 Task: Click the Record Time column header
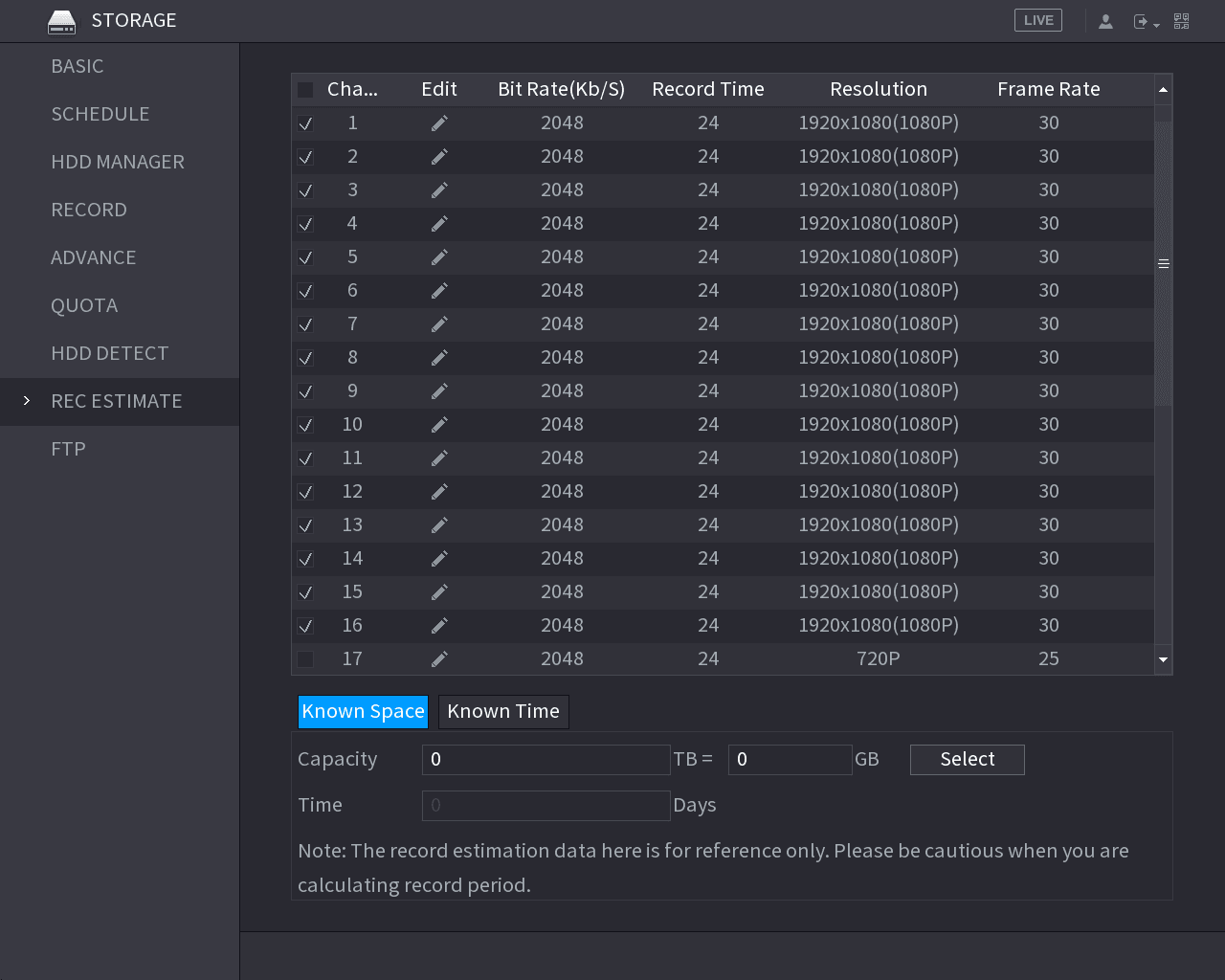708,90
